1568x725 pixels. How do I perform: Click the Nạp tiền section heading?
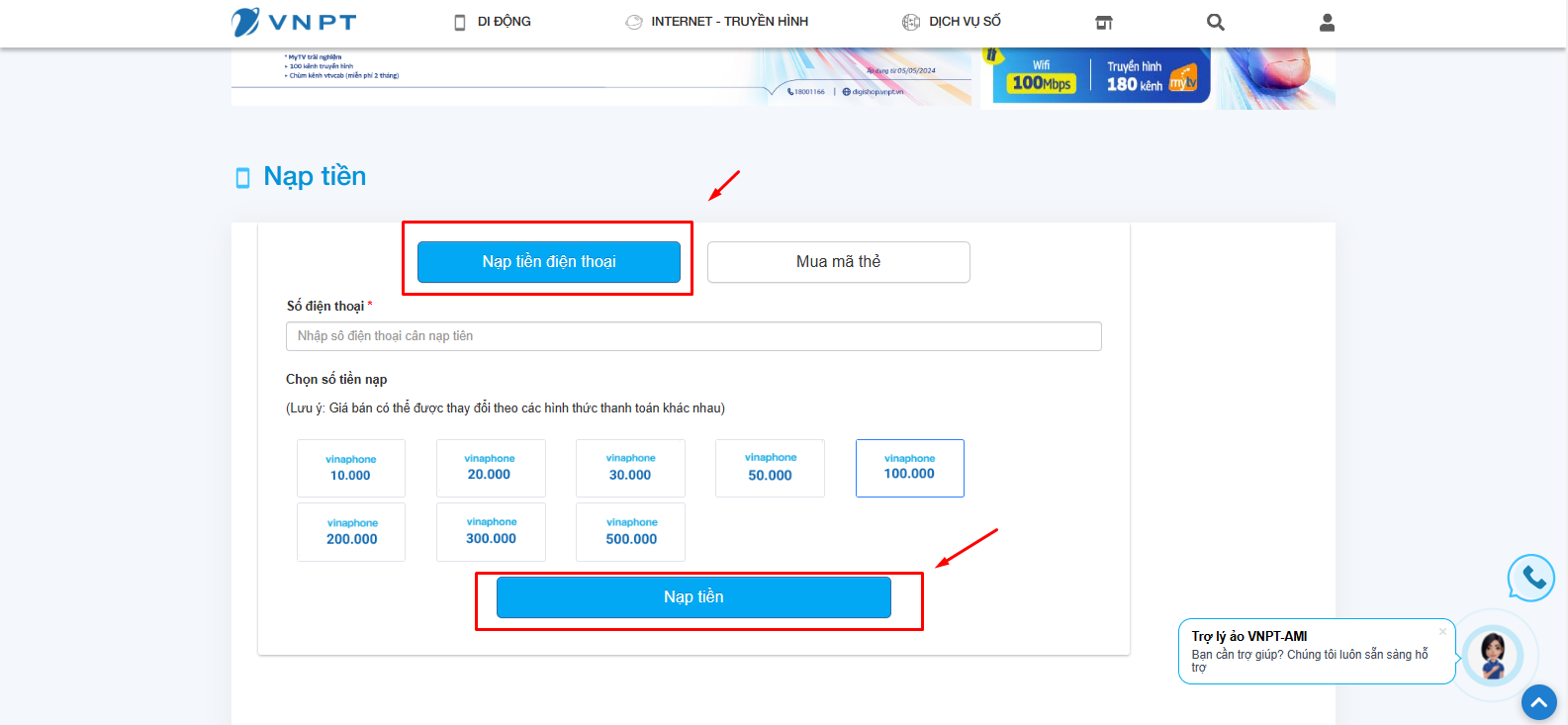coord(315,176)
